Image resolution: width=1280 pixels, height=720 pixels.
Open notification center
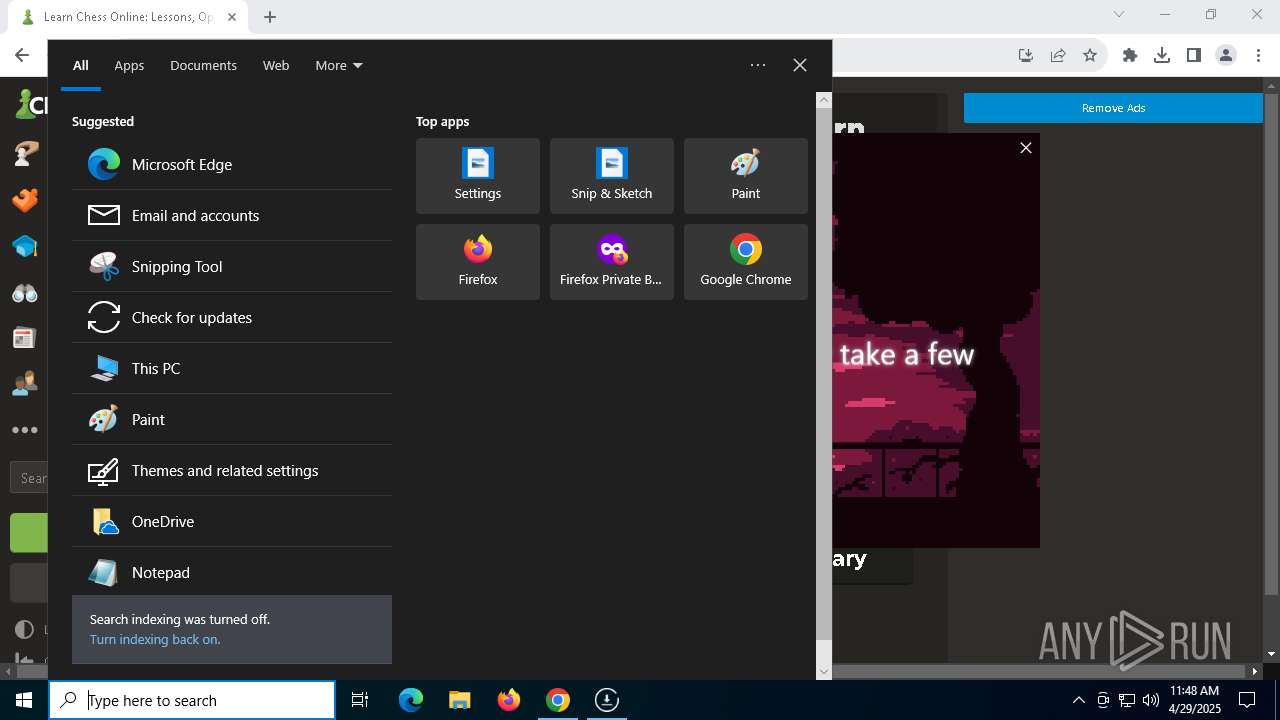point(1247,700)
